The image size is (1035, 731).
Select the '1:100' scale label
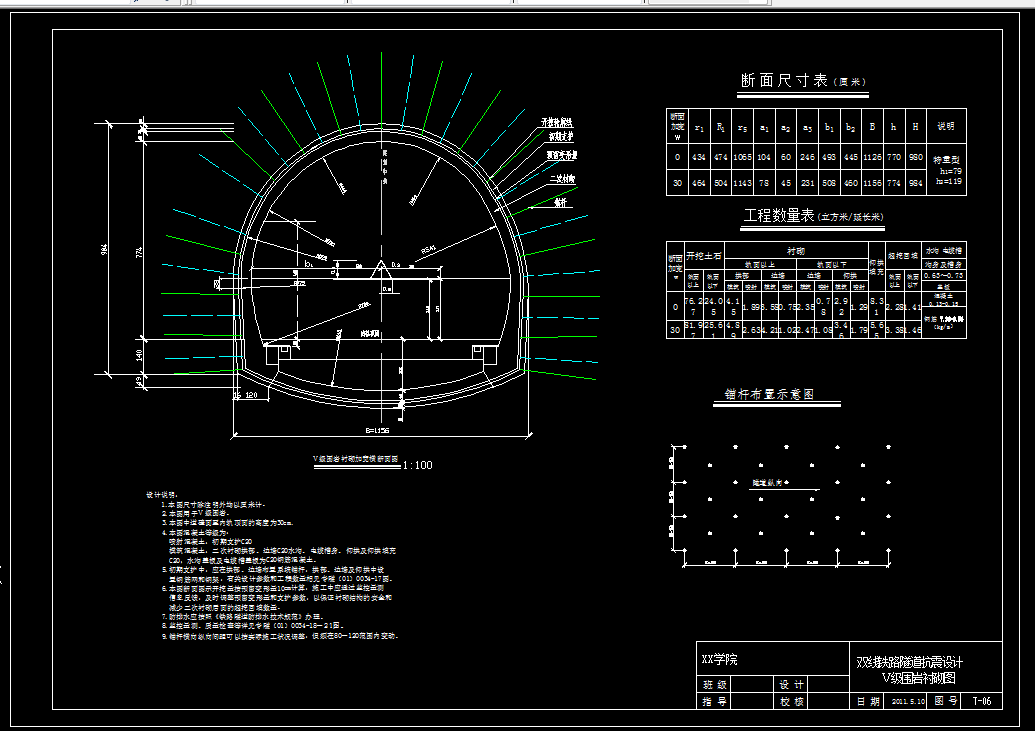click(x=418, y=465)
